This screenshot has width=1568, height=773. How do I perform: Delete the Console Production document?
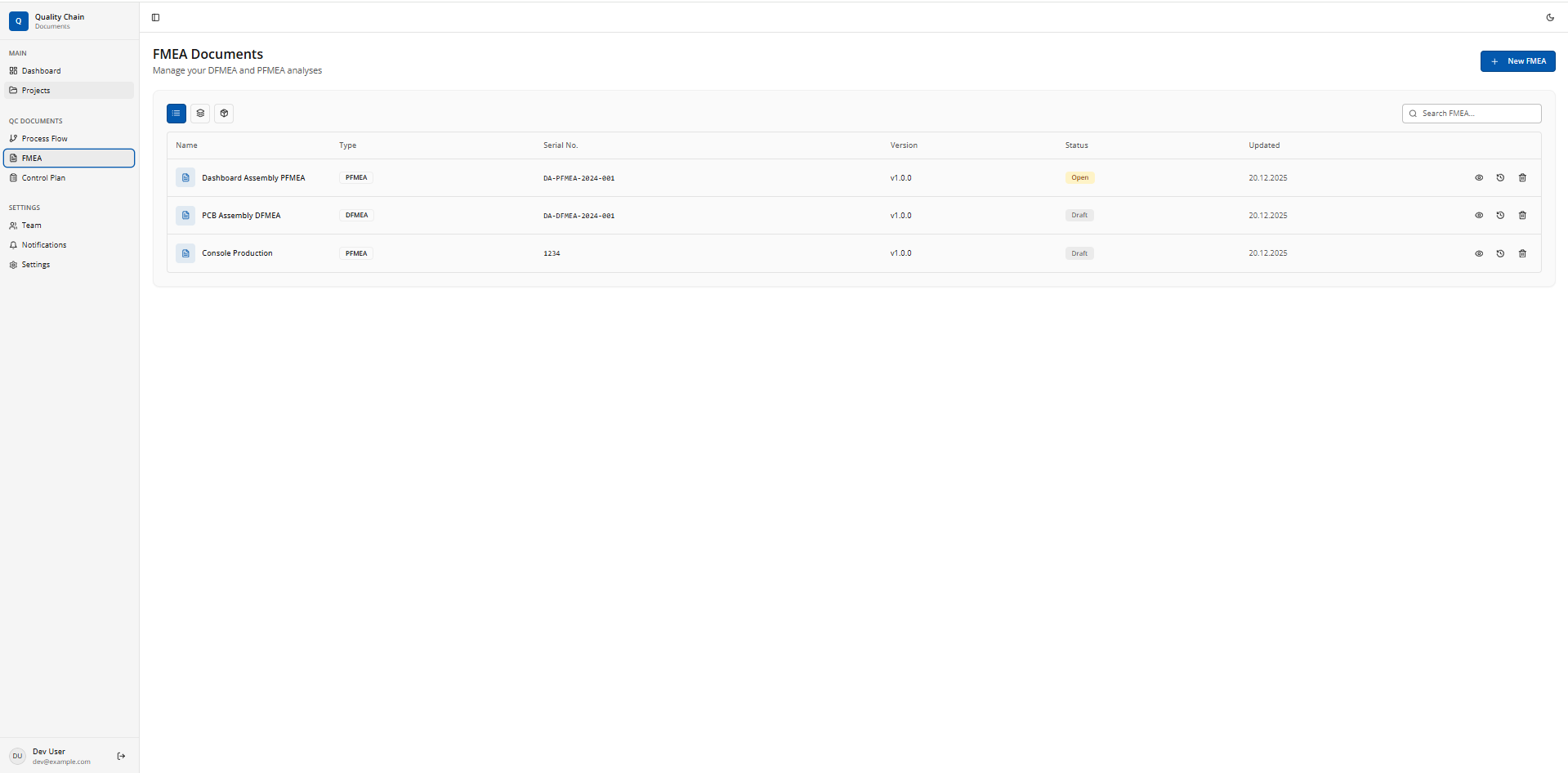pyautogui.click(x=1521, y=253)
